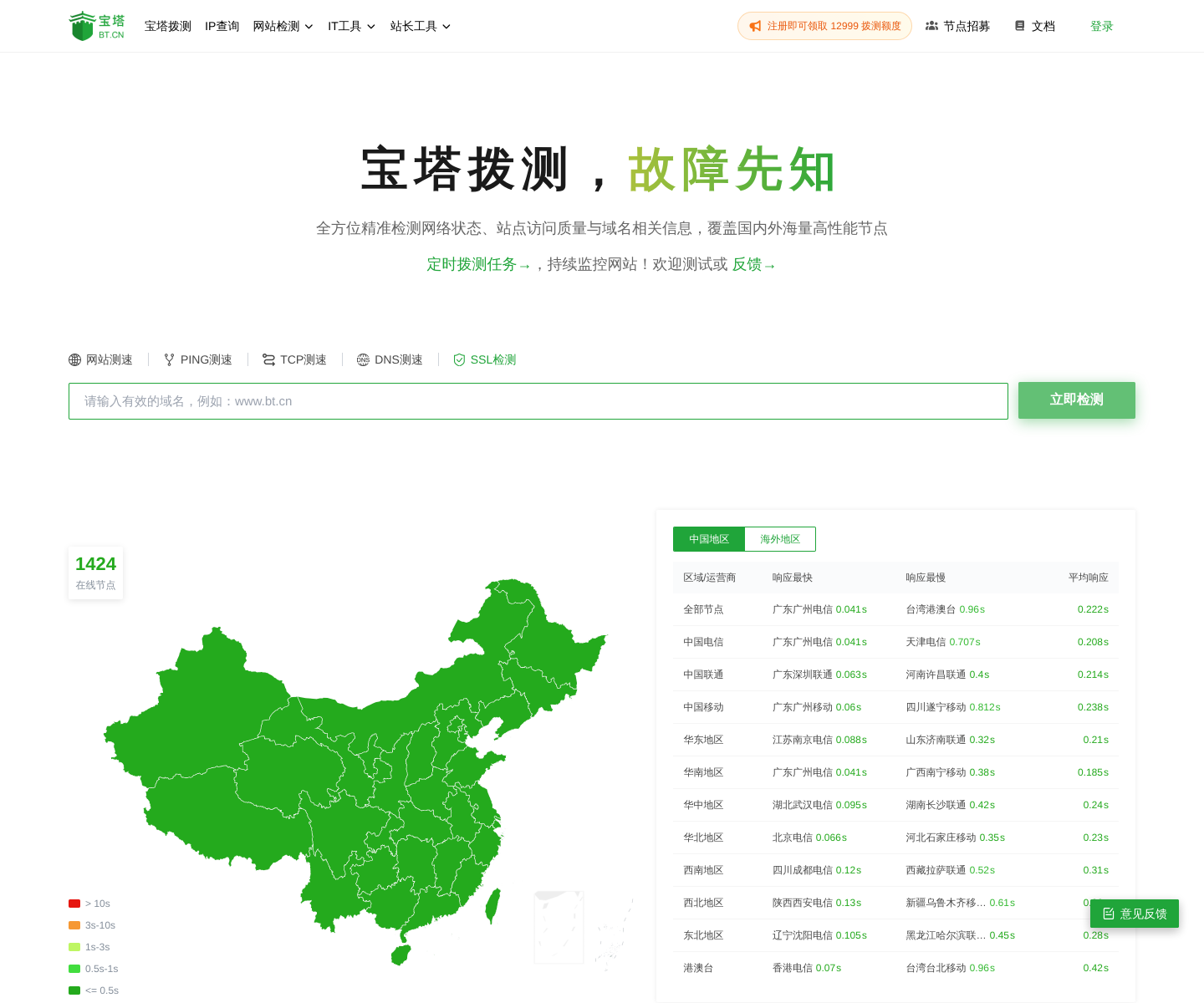
Task: Expand the IT工具 dropdown menu
Action: pos(352,26)
